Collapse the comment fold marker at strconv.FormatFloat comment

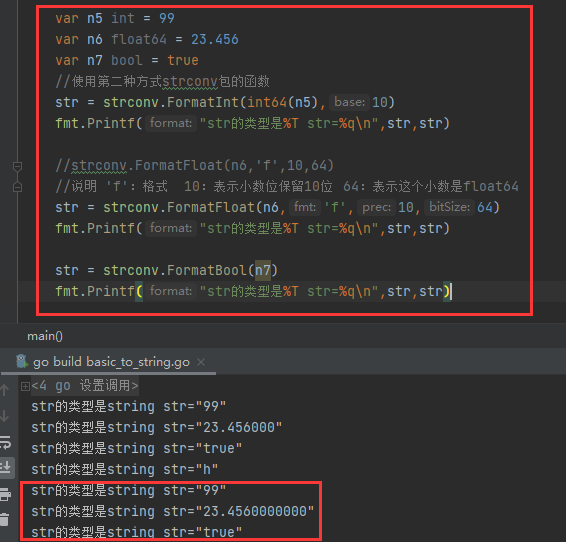(17, 166)
